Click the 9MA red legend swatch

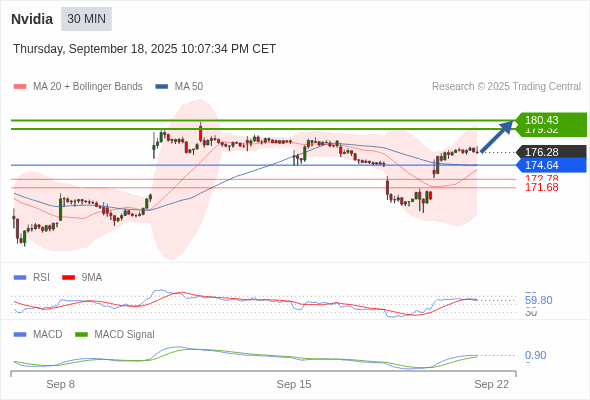(x=68, y=278)
